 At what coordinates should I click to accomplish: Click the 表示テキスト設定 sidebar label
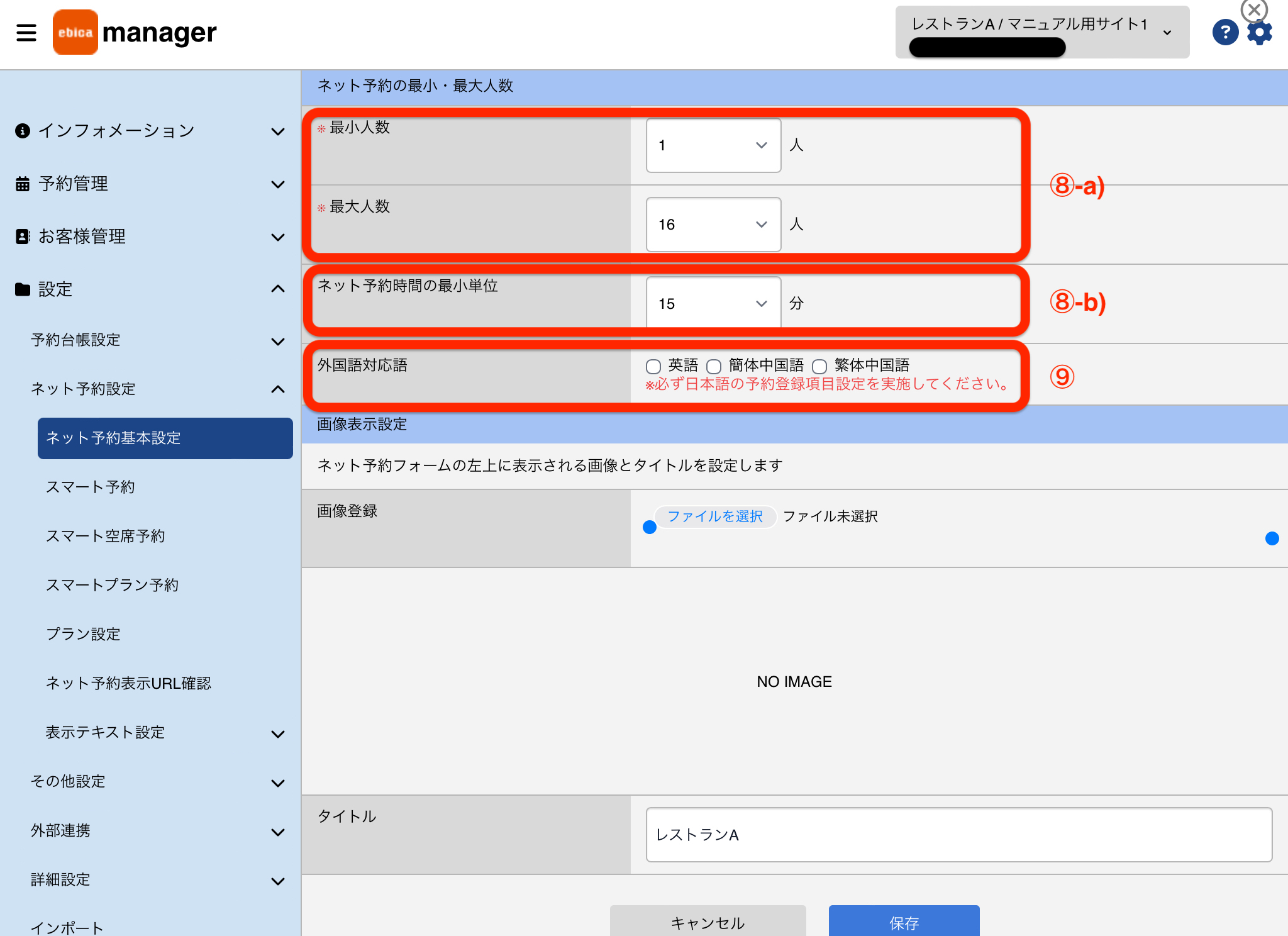[x=105, y=732]
